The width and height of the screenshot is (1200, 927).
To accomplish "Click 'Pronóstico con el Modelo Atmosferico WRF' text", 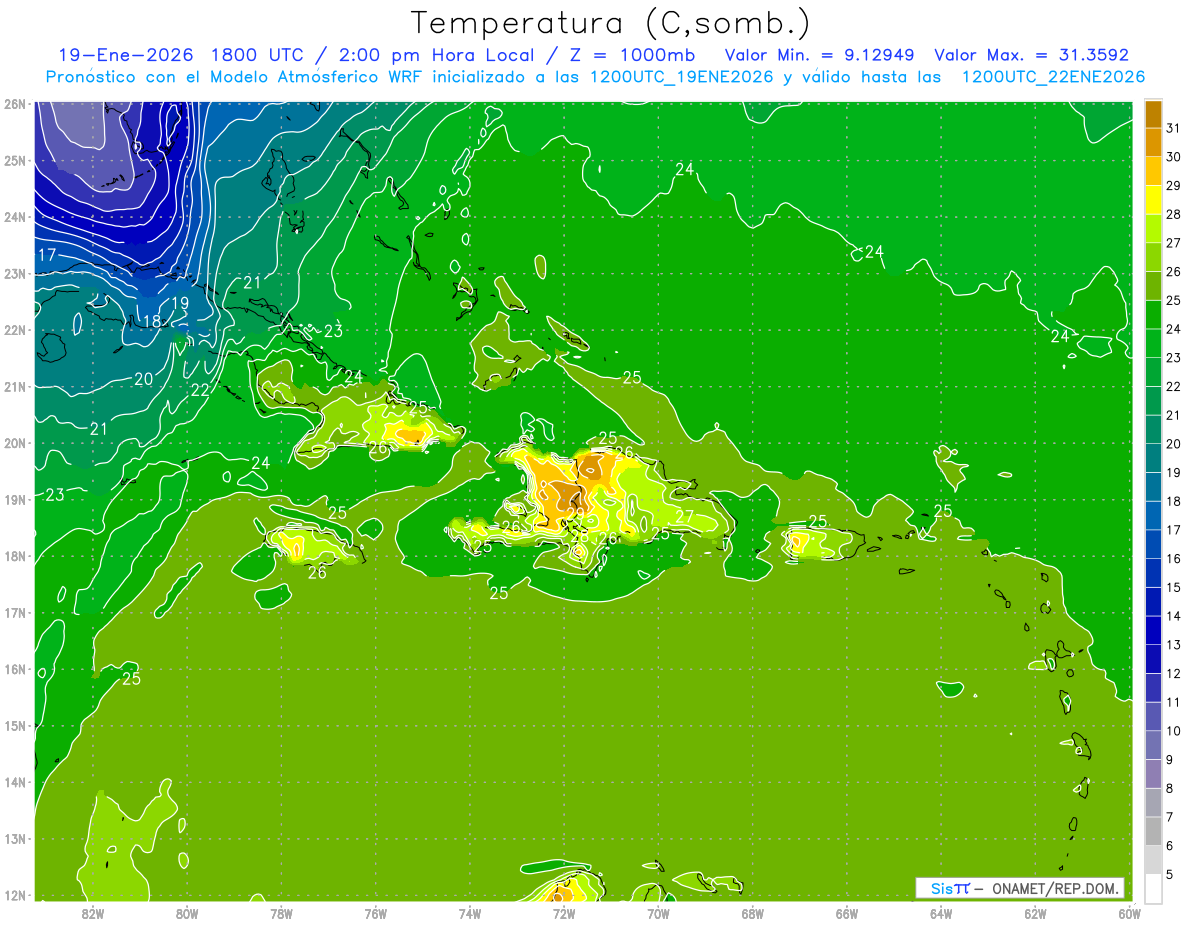I will pyautogui.click(x=235, y=77).
